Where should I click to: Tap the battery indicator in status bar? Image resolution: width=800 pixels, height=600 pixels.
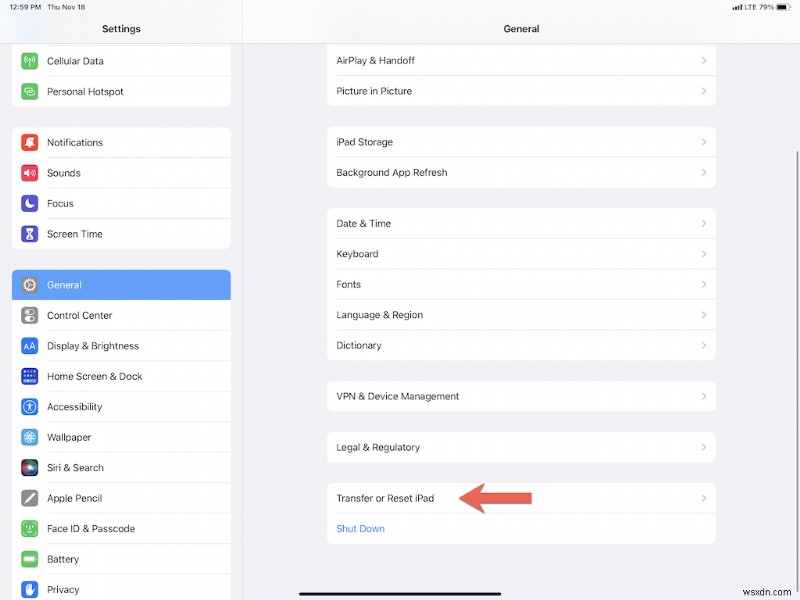(781, 8)
